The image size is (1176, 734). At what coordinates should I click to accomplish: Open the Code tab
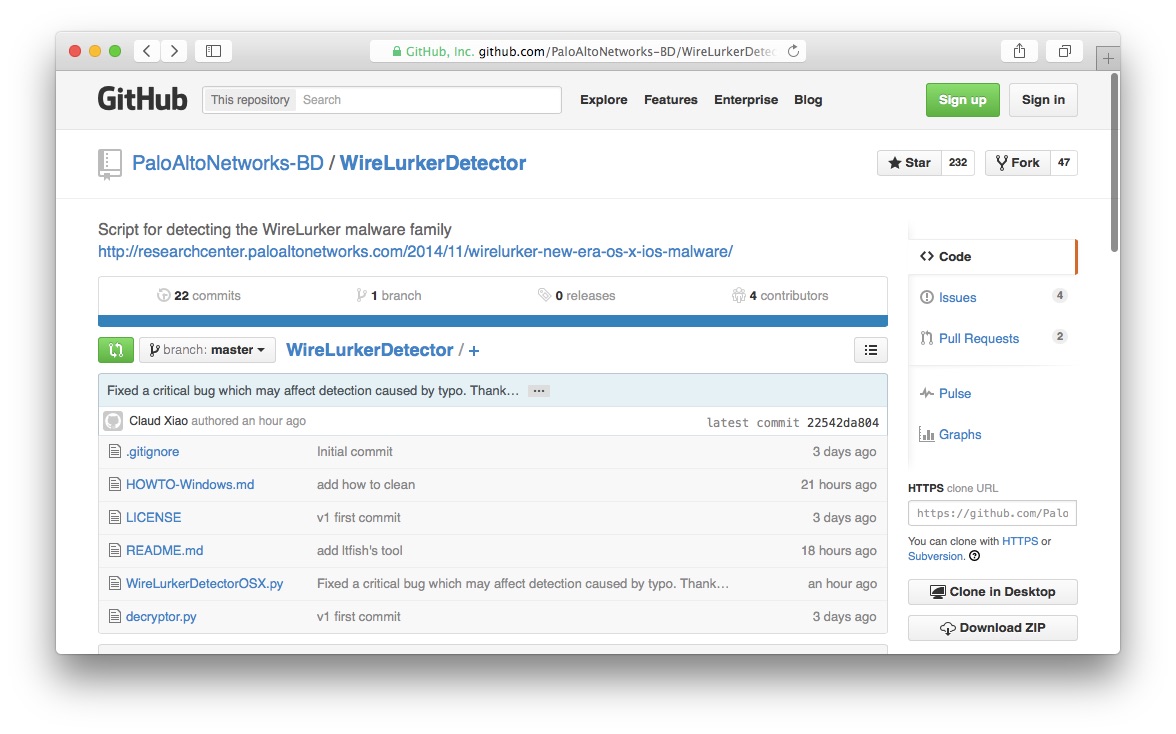[992, 256]
